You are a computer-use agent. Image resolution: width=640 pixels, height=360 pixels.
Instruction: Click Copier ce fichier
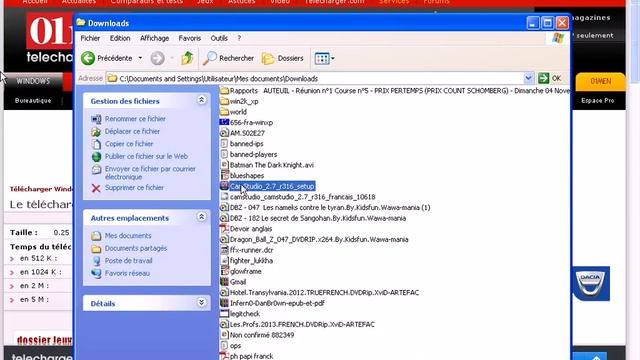click(x=129, y=144)
